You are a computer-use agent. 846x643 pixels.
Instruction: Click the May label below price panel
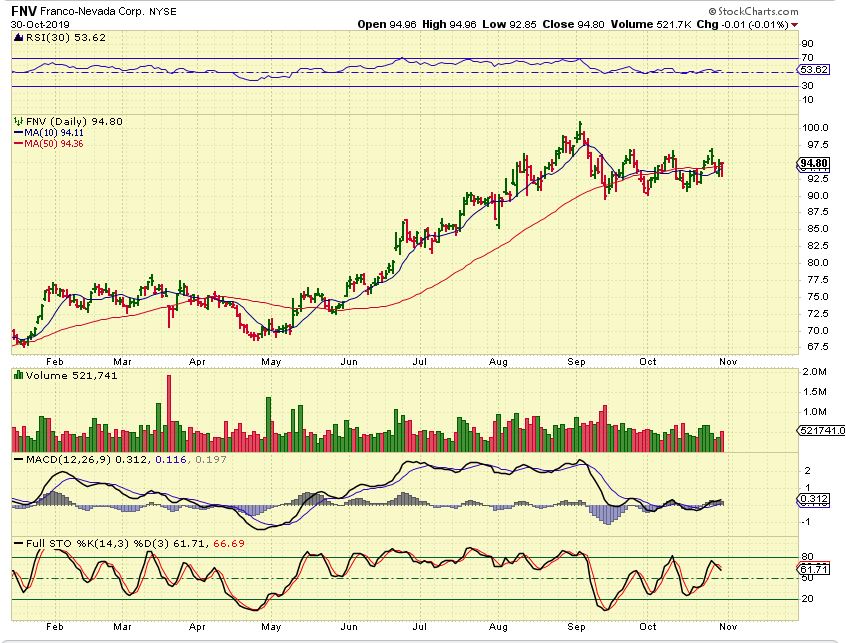click(x=271, y=362)
